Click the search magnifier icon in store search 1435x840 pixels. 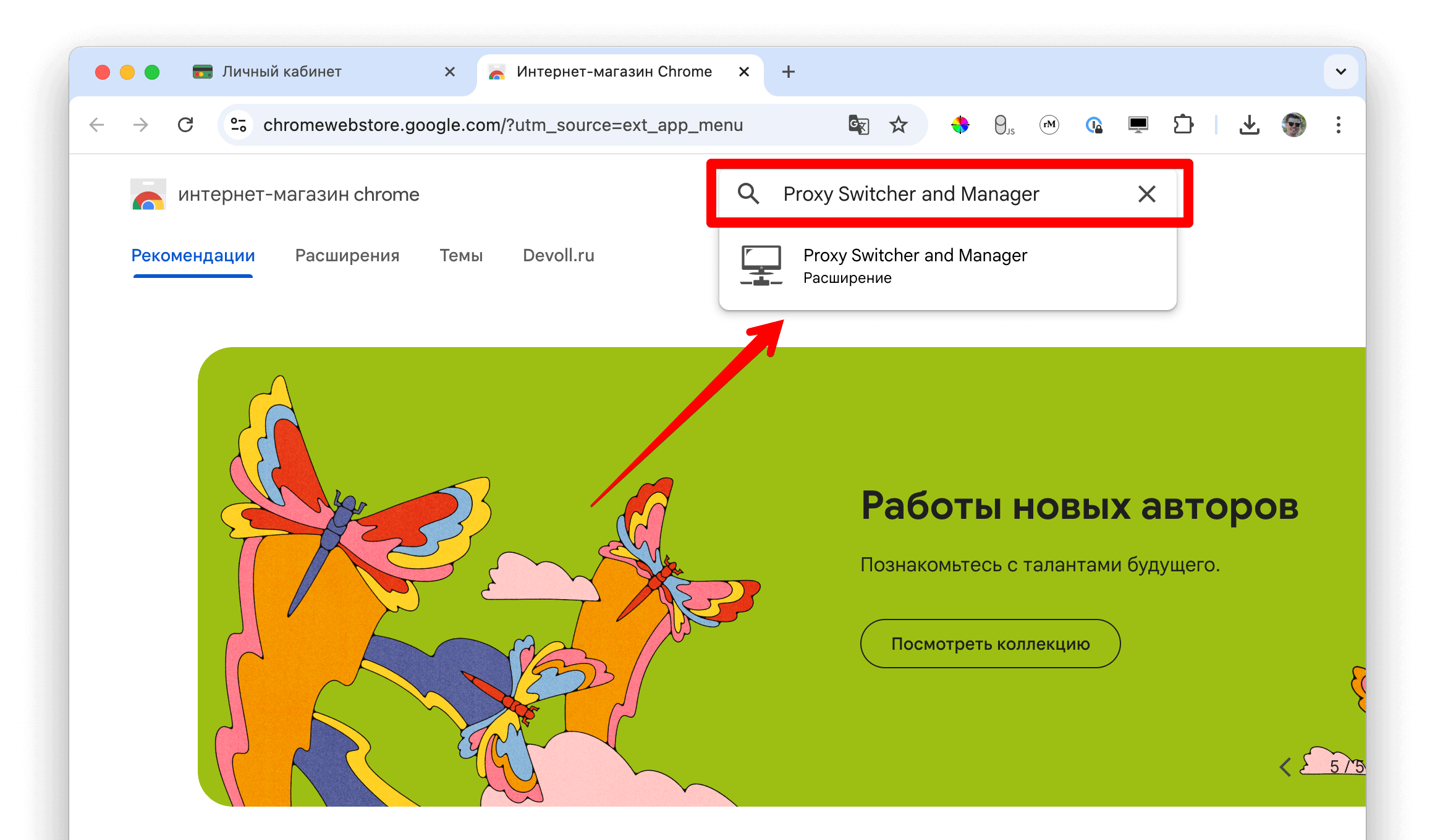(x=748, y=194)
